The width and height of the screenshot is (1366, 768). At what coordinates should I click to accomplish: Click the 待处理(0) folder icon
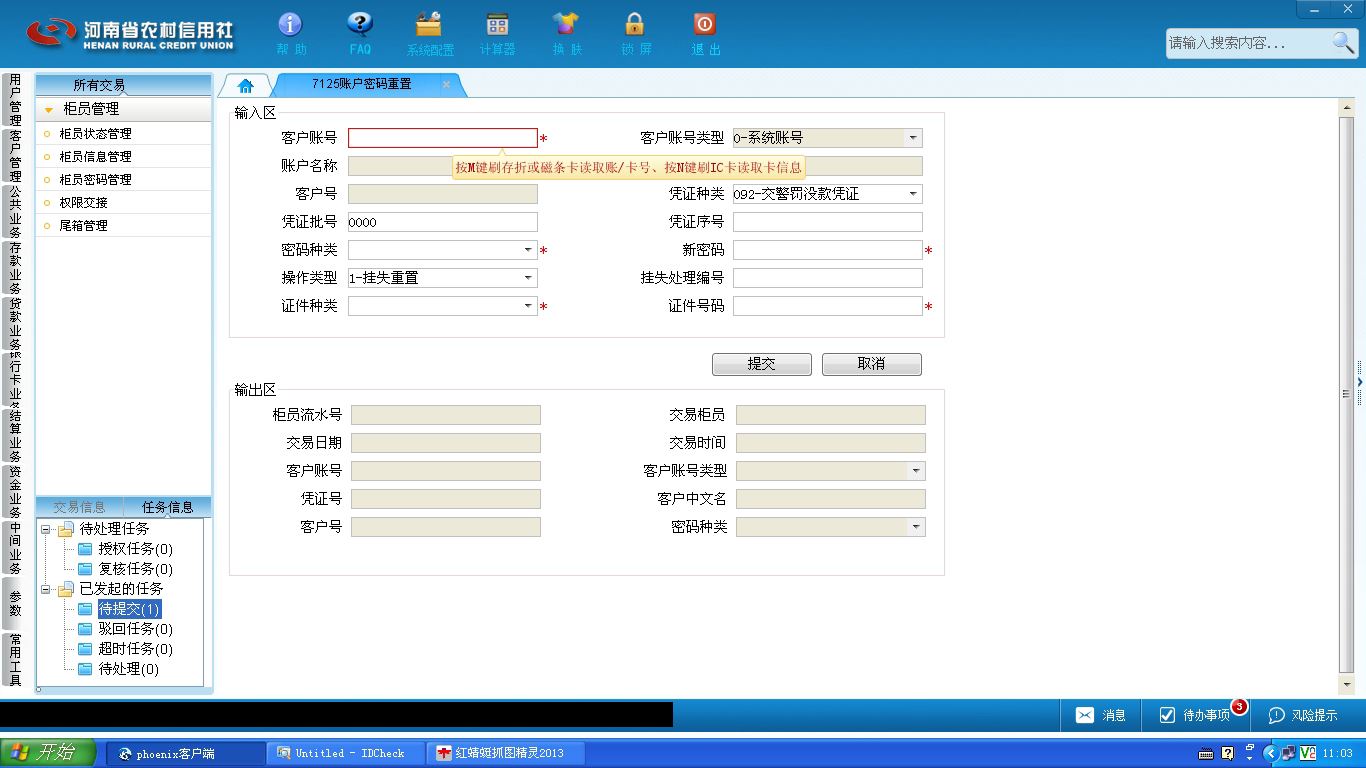(x=85, y=669)
